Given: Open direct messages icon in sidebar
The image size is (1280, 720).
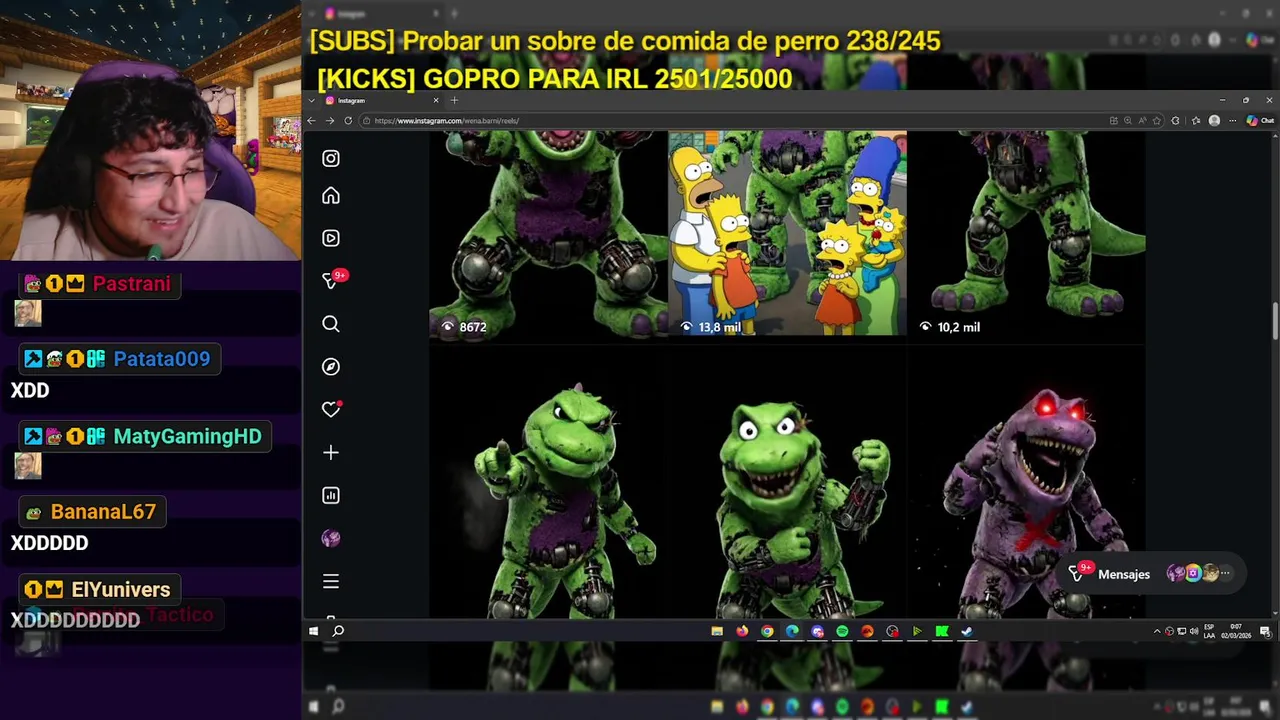Looking at the screenshot, I should (333, 280).
